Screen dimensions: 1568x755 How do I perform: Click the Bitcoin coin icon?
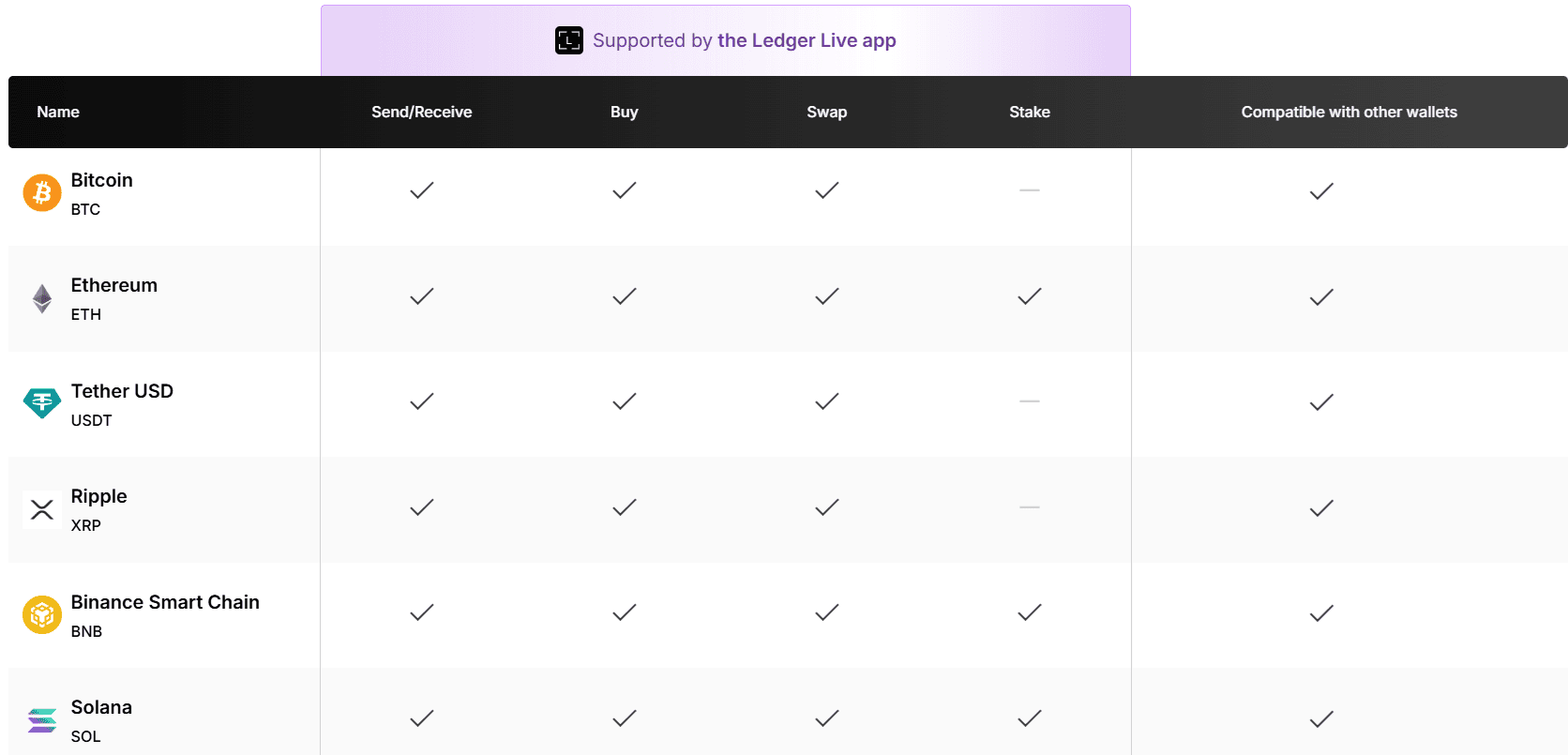[x=42, y=192]
